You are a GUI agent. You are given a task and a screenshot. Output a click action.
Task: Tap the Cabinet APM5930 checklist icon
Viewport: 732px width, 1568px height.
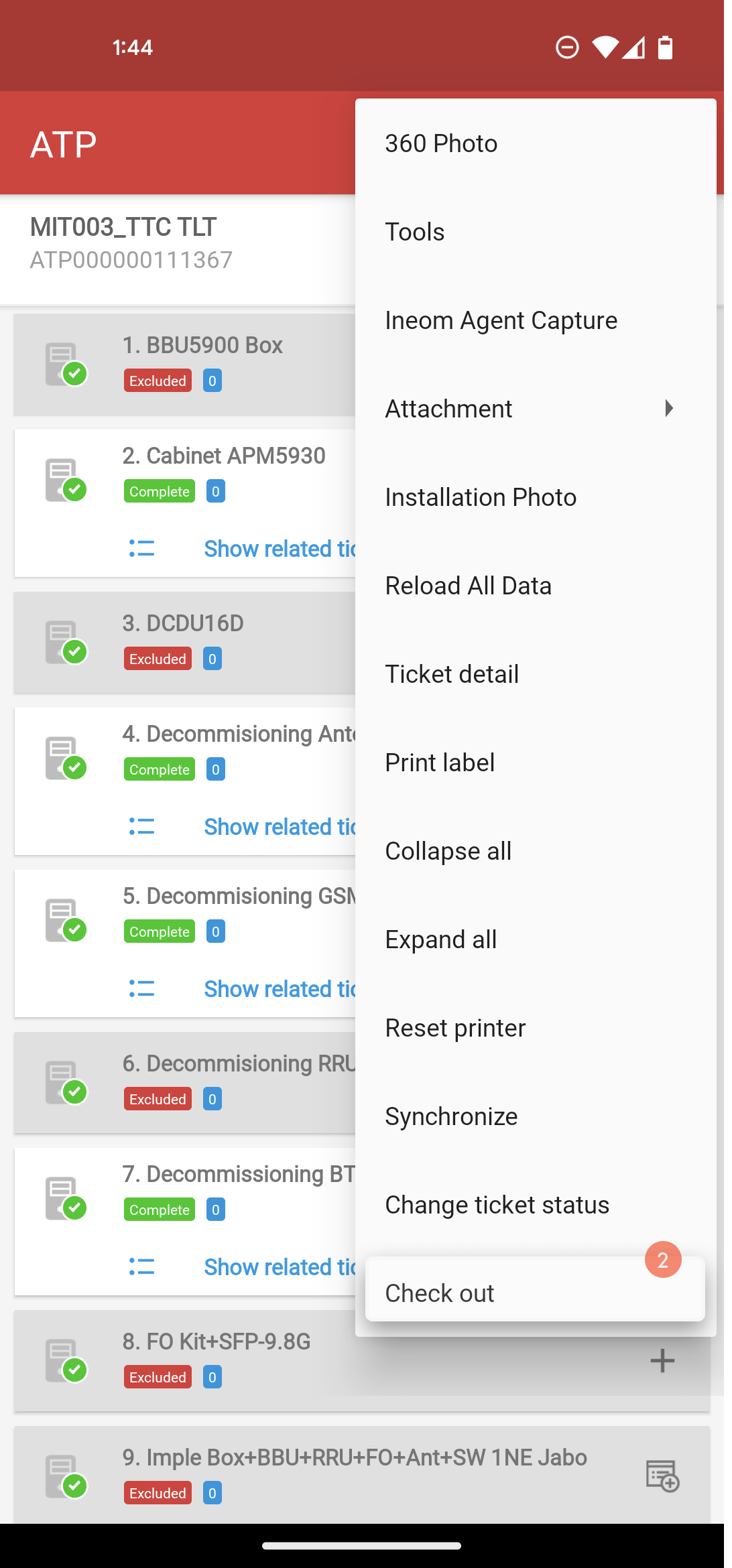(66, 480)
